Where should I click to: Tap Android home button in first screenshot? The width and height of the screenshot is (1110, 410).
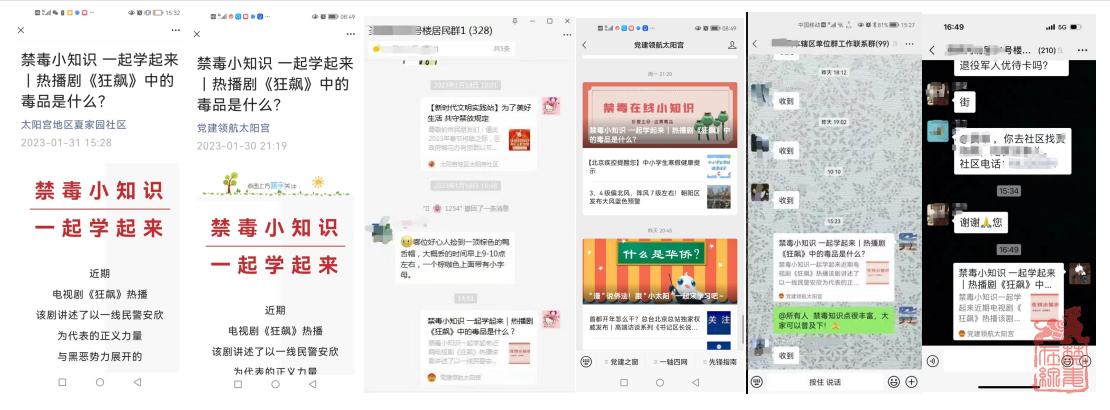click(99, 382)
